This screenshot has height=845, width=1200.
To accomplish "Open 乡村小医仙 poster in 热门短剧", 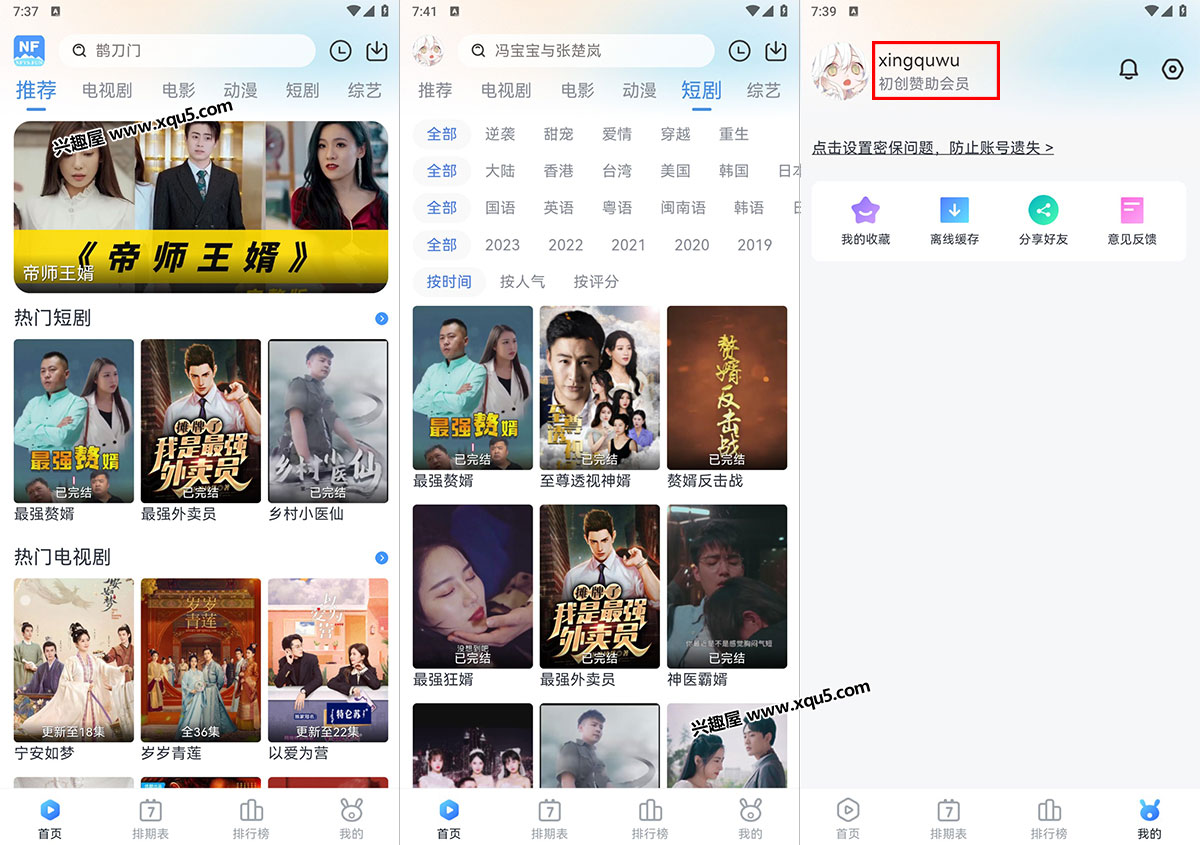I will 328,421.
